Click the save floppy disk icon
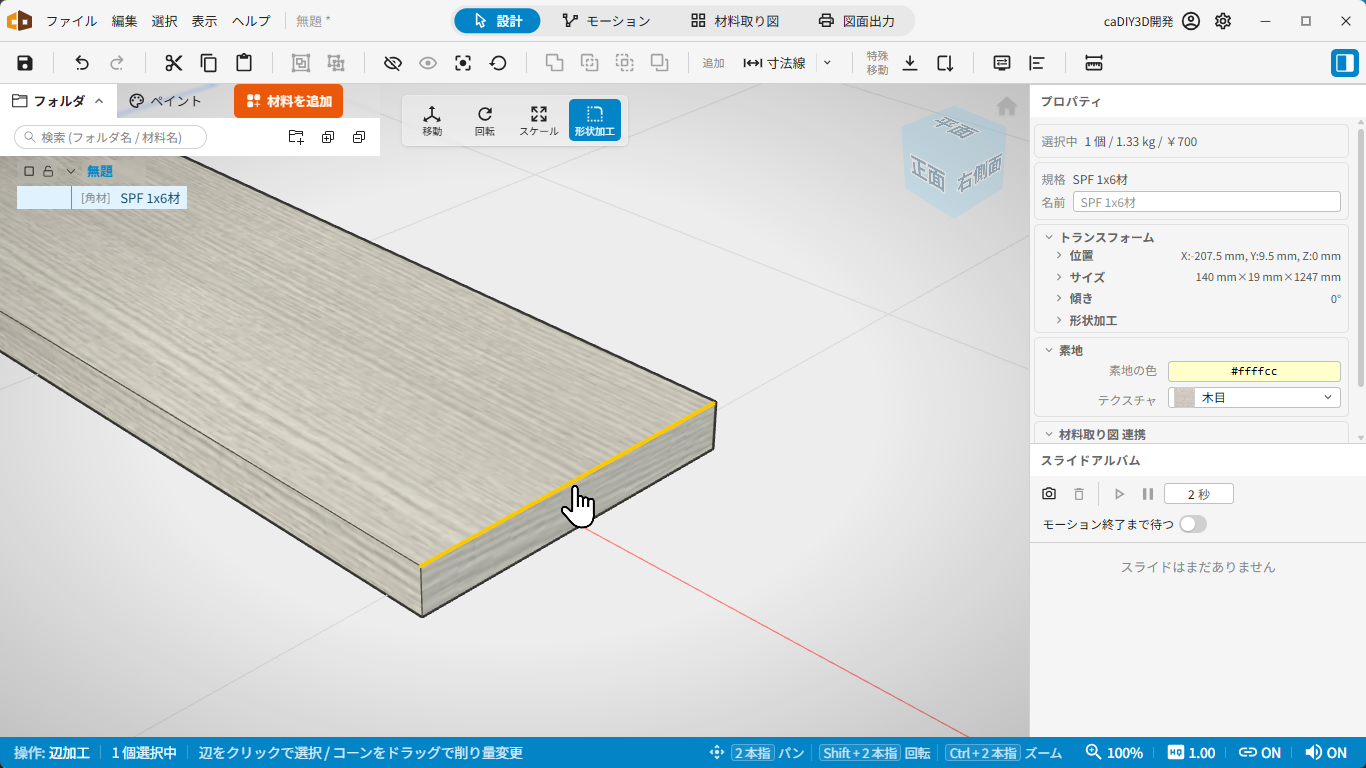 pyautogui.click(x=25, y=63)
